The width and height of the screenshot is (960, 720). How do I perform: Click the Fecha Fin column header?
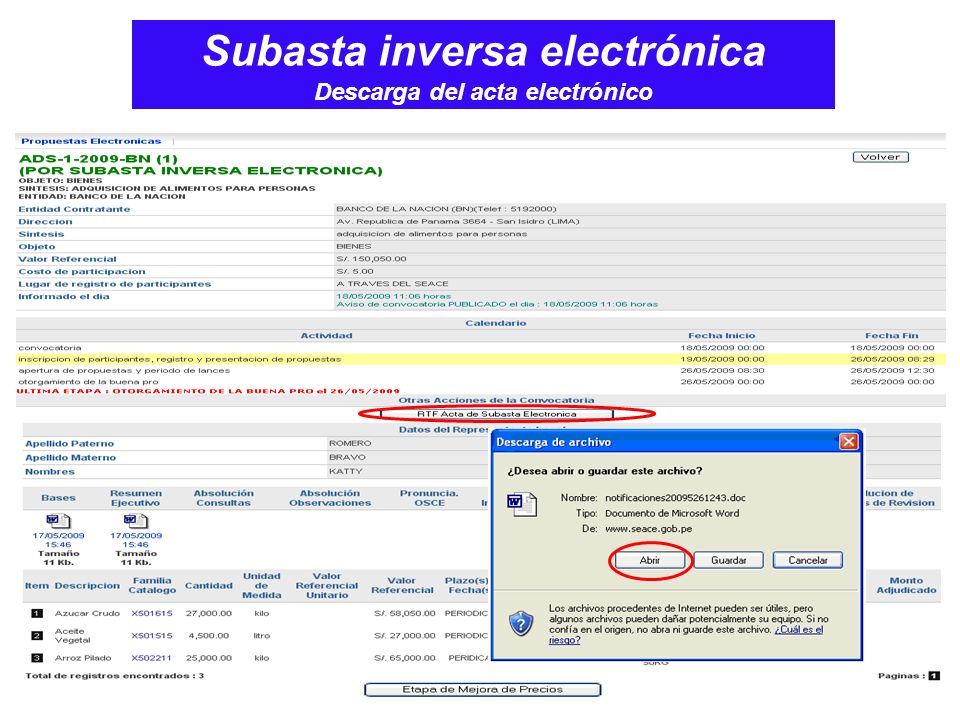(x=891, y=336)
